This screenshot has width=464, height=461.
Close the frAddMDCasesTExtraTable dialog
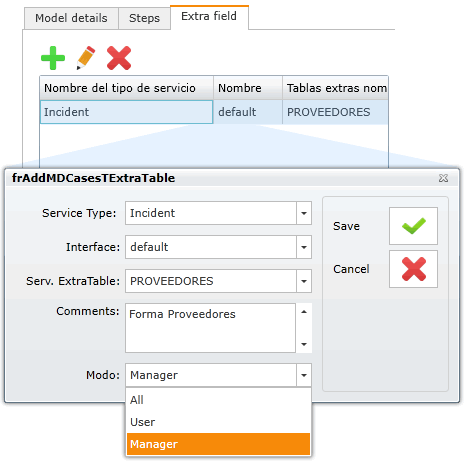click(443, 178)
